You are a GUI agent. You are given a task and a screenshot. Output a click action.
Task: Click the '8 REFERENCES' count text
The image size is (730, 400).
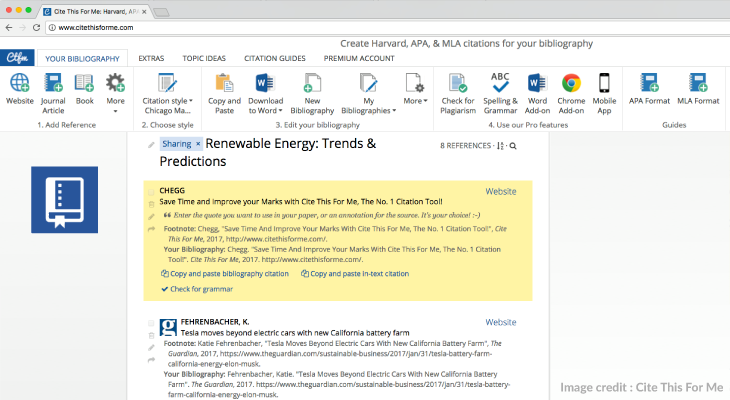tap(466, 146)
